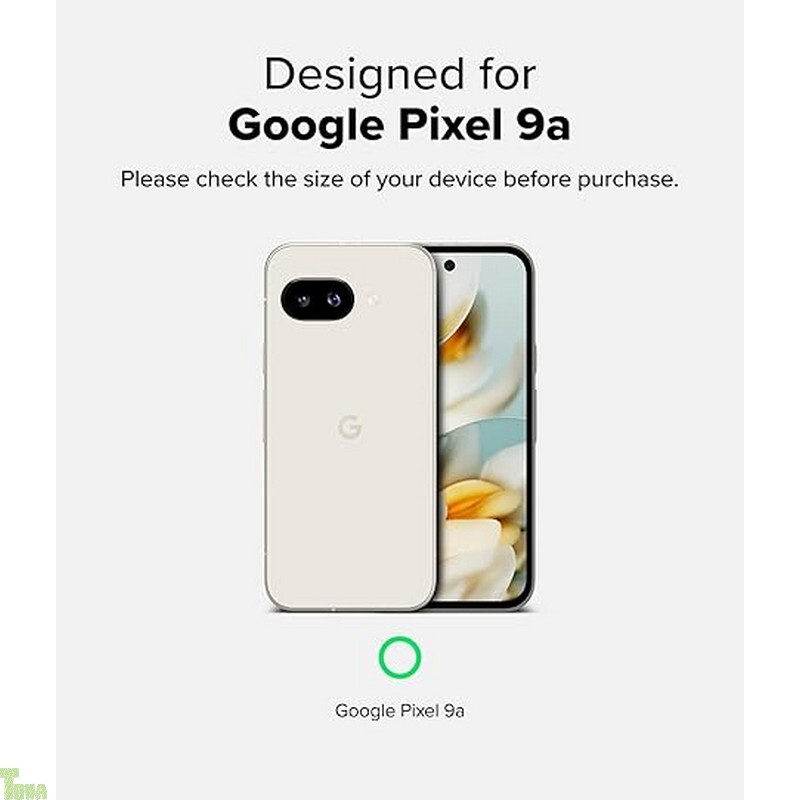Click the "Please check the size" notice
The height and width of the screenshot is (800, 800).
tap(399, 180)
